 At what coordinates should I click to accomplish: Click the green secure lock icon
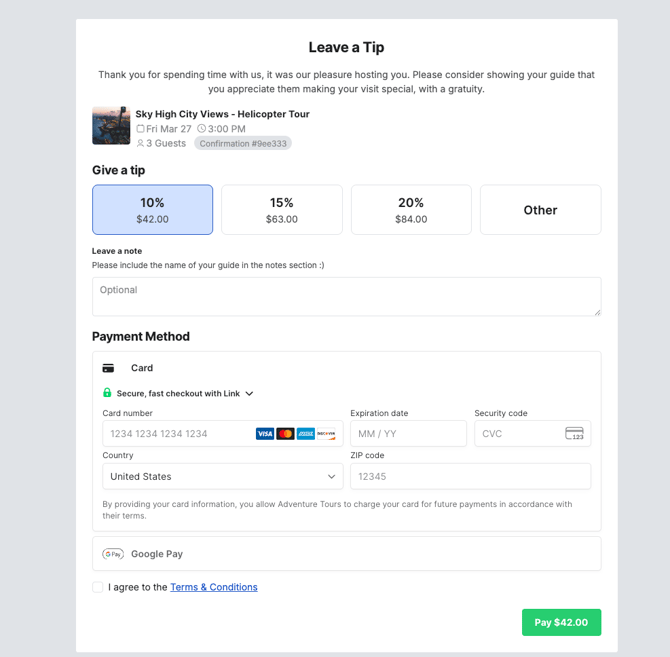point(107,393)
